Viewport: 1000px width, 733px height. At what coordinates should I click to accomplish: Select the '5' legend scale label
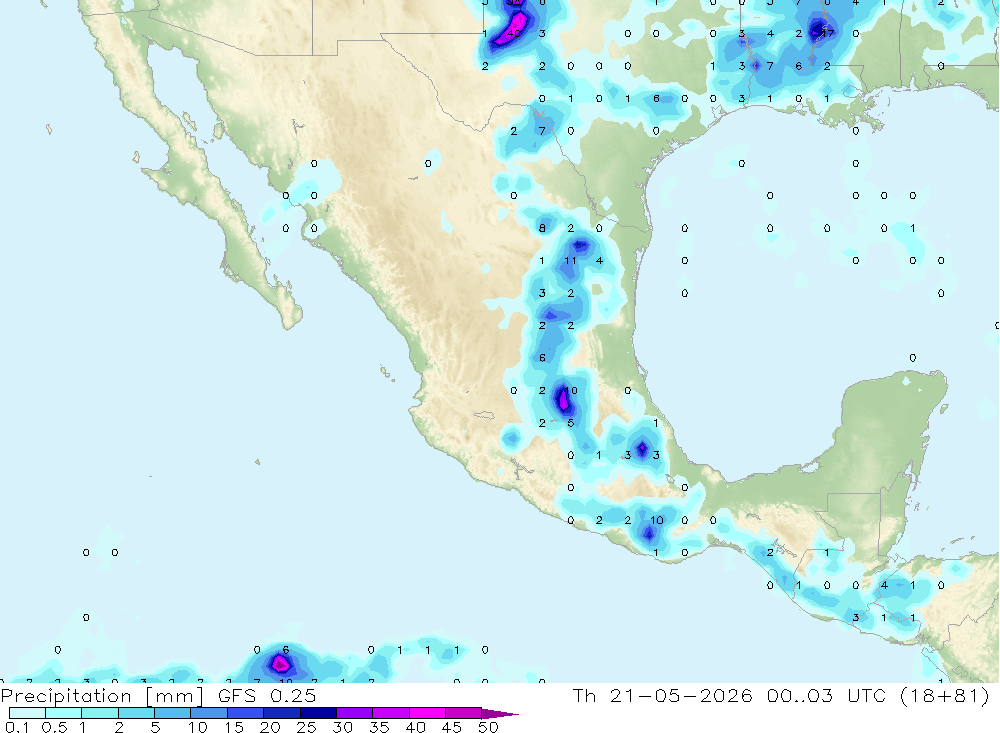coord(155,727)
